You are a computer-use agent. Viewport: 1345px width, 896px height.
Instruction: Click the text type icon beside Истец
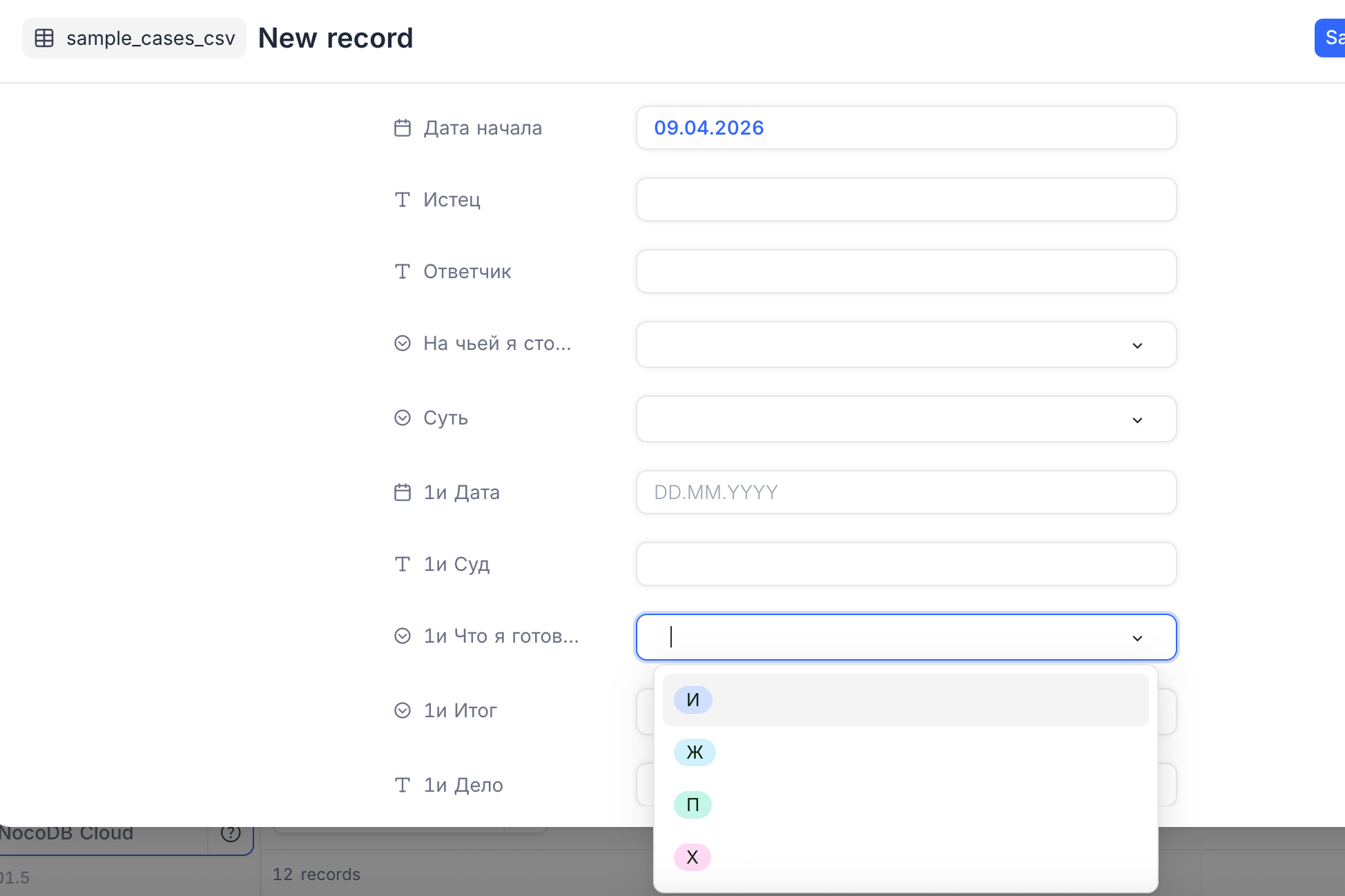pos(403,199)
